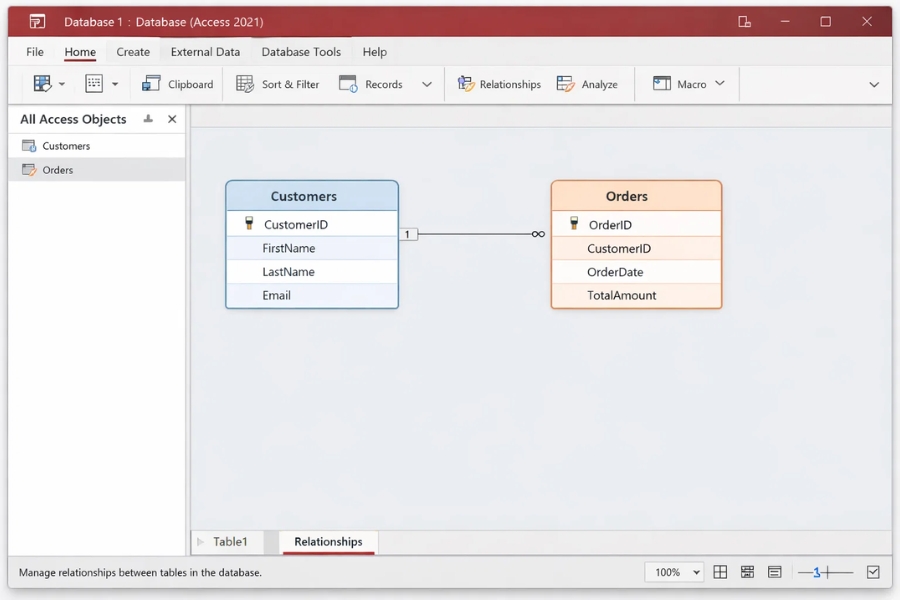Screen dimensions: 900x600
Task: Switch to the Table1 document tab
Action: click(229, 542)
